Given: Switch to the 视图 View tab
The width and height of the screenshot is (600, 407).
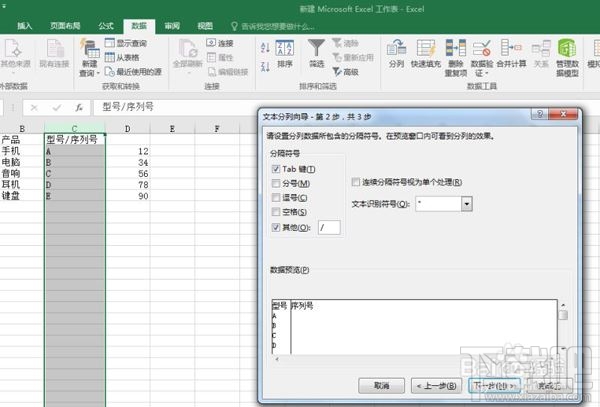Looking at the screenshot, I should [205, 26].
